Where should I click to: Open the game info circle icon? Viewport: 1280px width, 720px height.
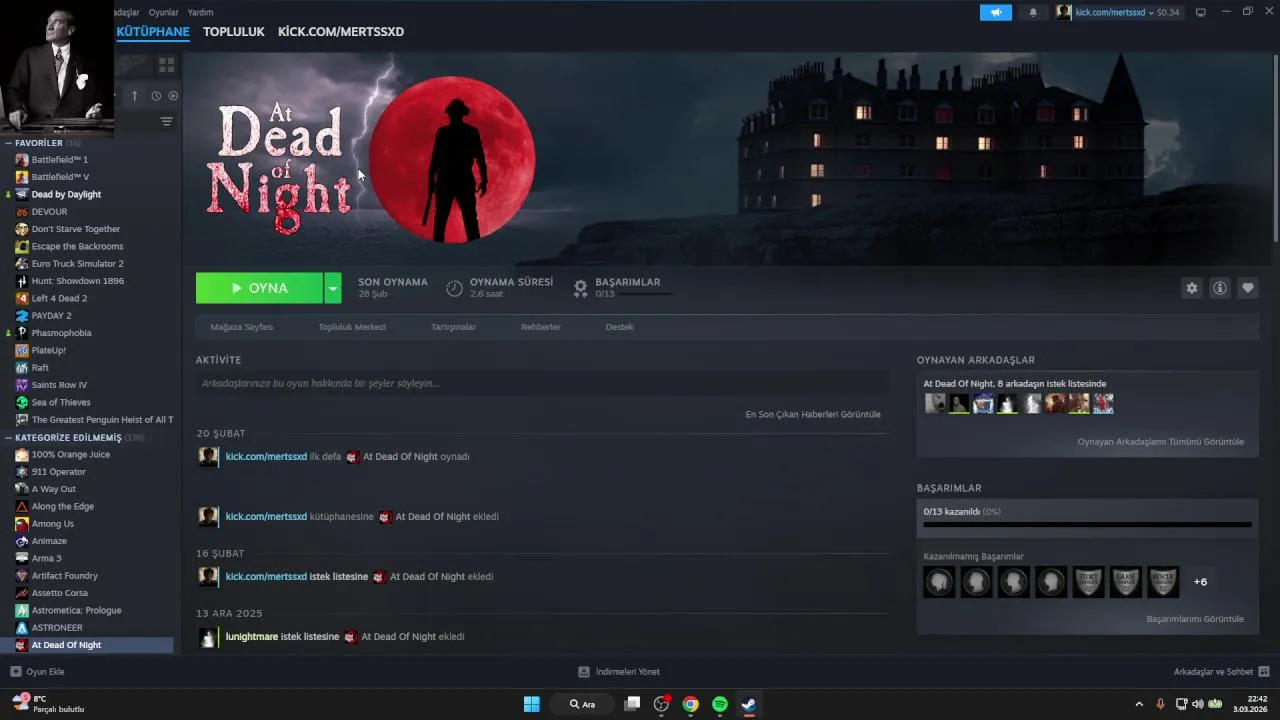(x=1219, y=288)
